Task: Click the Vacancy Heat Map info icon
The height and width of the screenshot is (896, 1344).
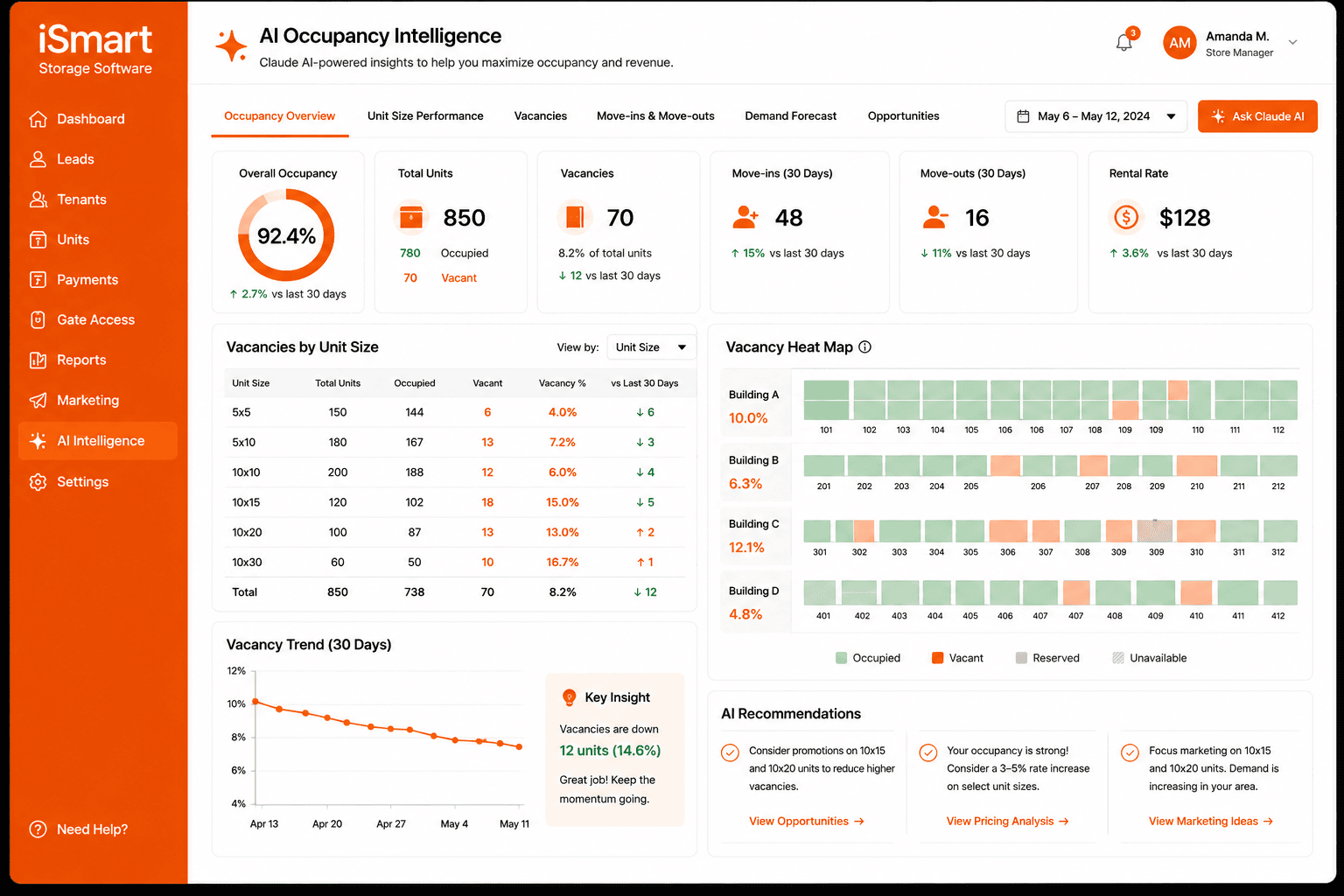Action: click(x=864, y=347)
